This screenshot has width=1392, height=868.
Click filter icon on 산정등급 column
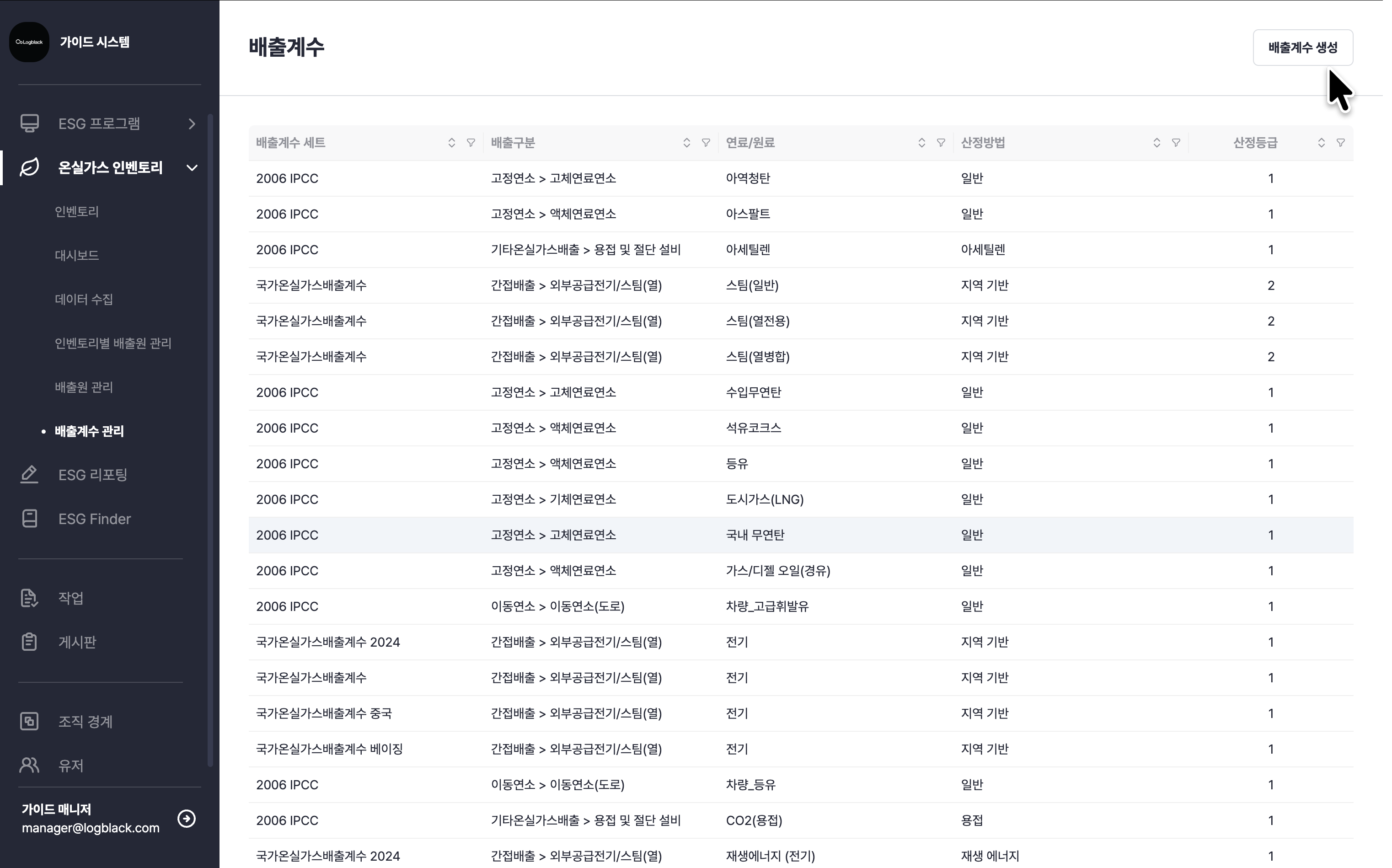(1340, 143)
